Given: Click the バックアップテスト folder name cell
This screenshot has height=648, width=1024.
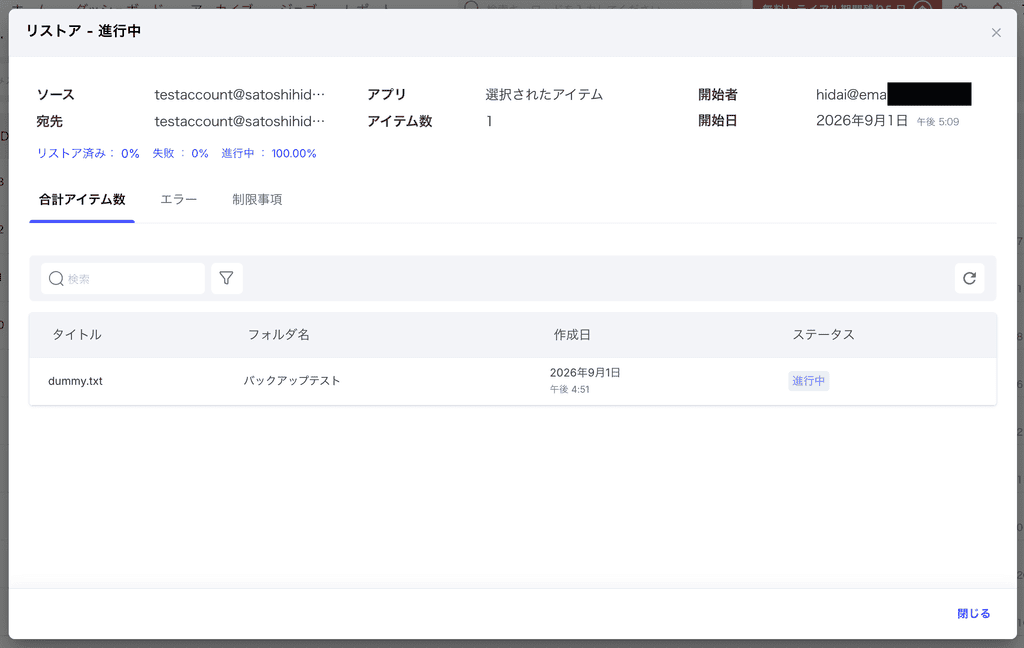Looking at the screenshot, I should coord(292,381).
